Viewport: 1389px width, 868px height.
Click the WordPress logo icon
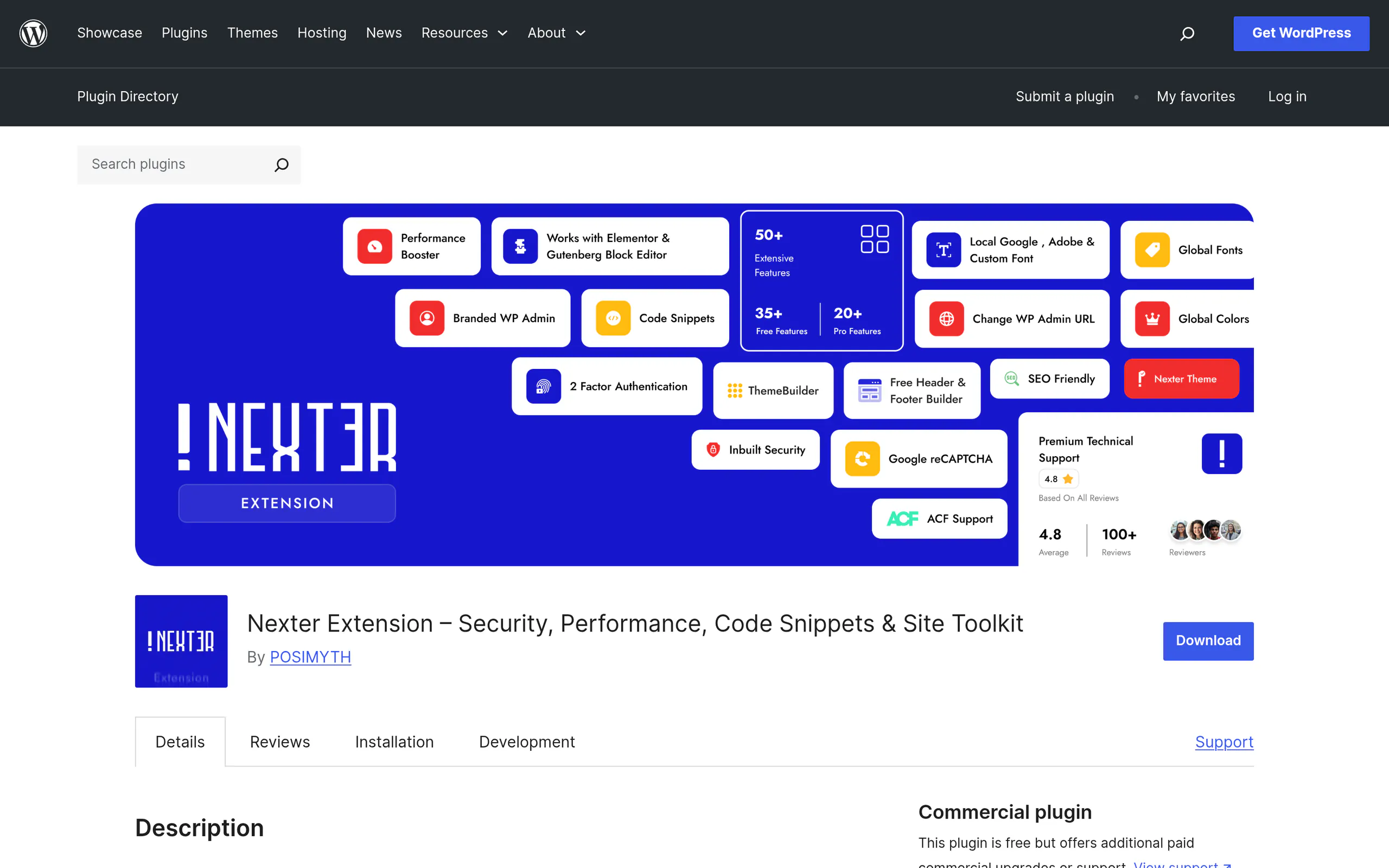33,33
